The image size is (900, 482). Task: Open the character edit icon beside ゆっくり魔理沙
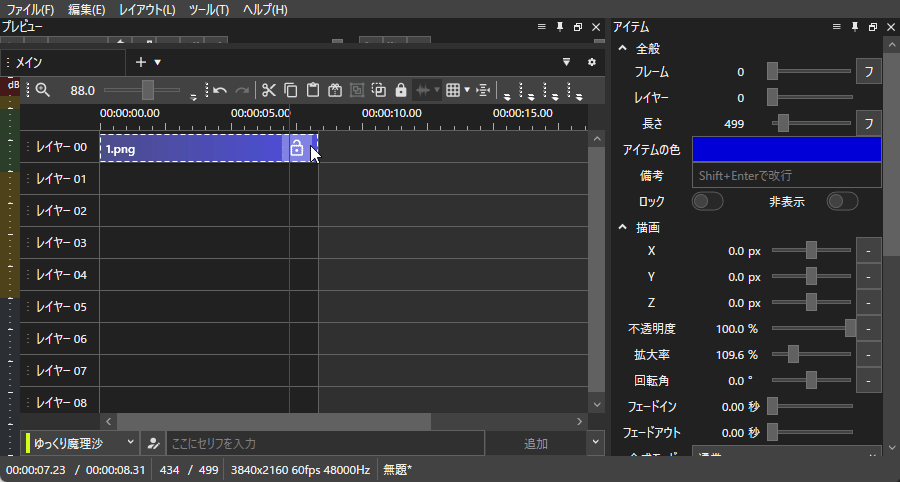pyautogui.click(x=153, y=443)
